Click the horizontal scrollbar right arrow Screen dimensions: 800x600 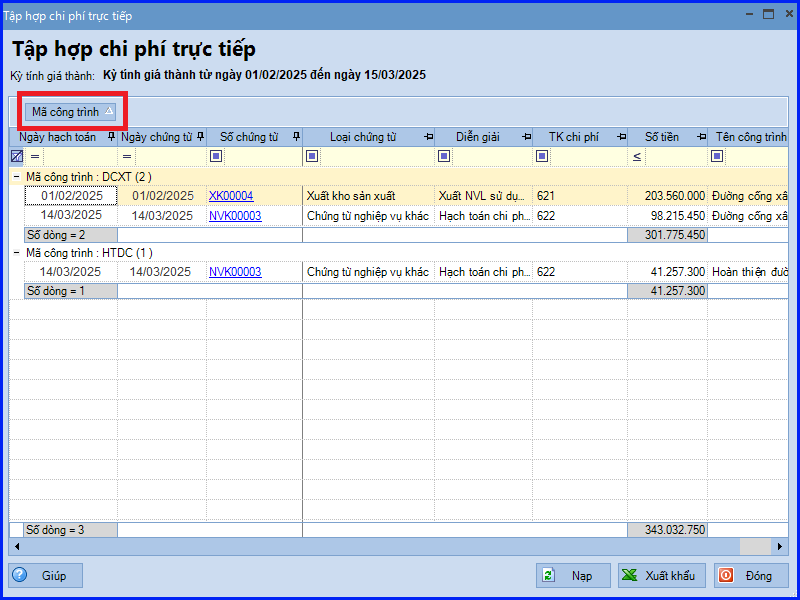(x=781, y=547)
